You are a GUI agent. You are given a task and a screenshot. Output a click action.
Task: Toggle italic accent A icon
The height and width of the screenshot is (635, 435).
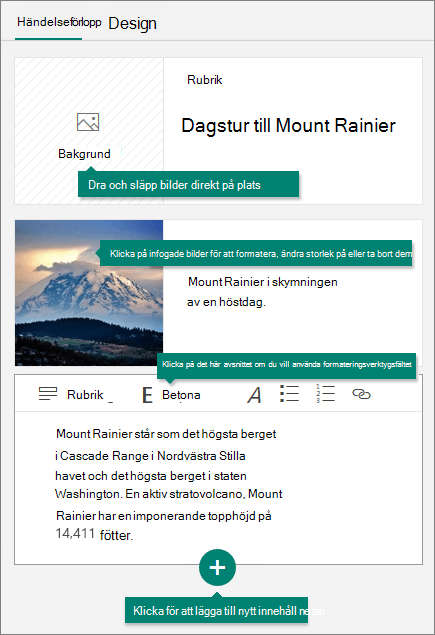(254, 395)
